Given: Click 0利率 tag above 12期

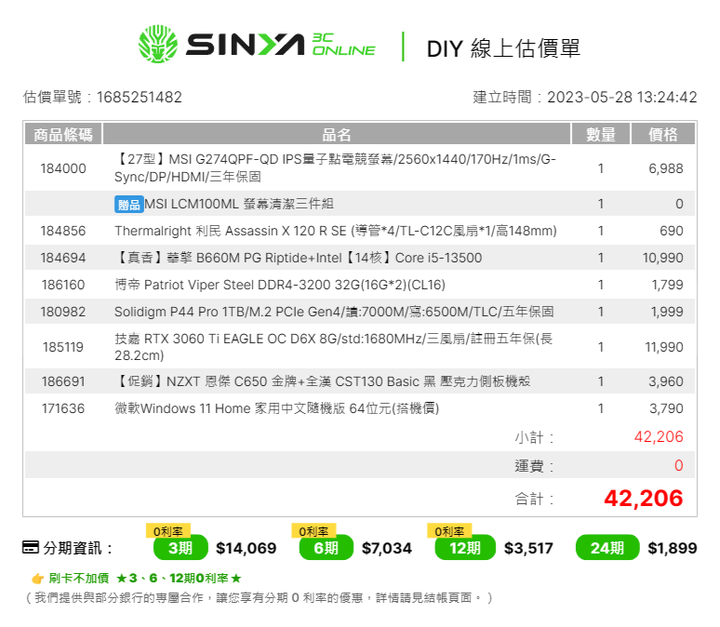Looking at the screenshot, I should pyautogui.click(x=449, y=531).
